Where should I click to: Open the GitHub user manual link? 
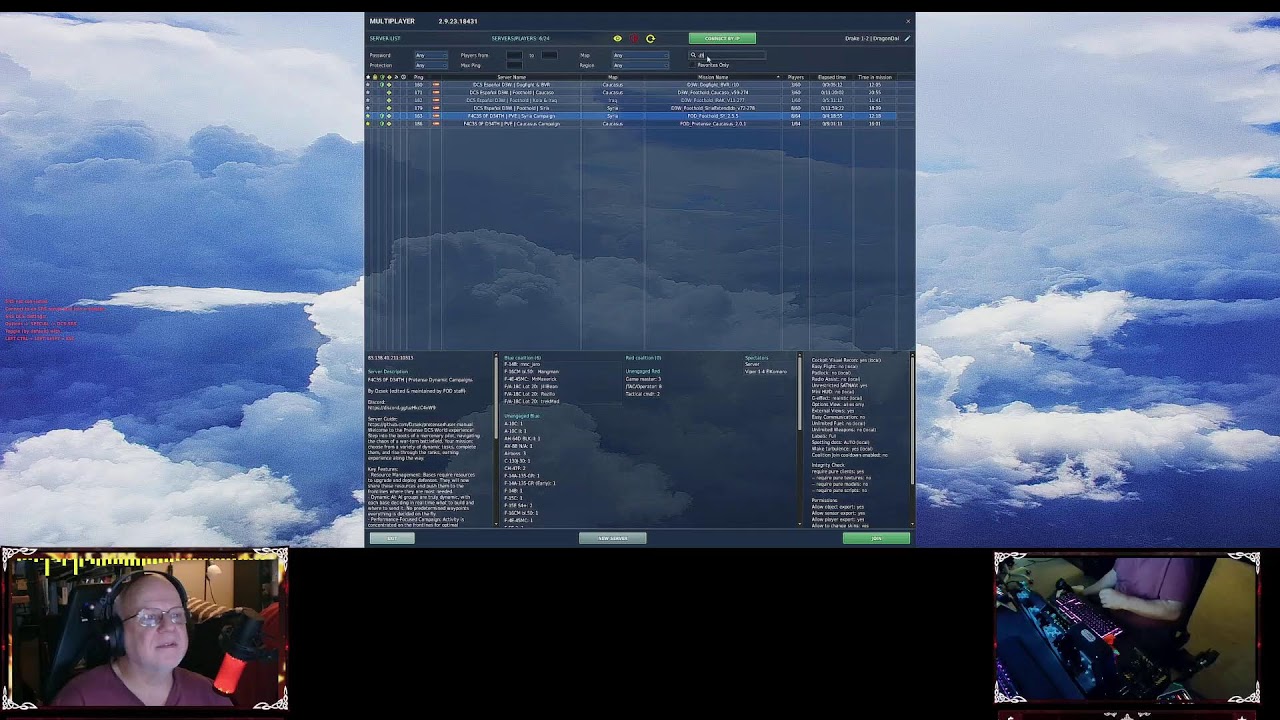[421, 424]
